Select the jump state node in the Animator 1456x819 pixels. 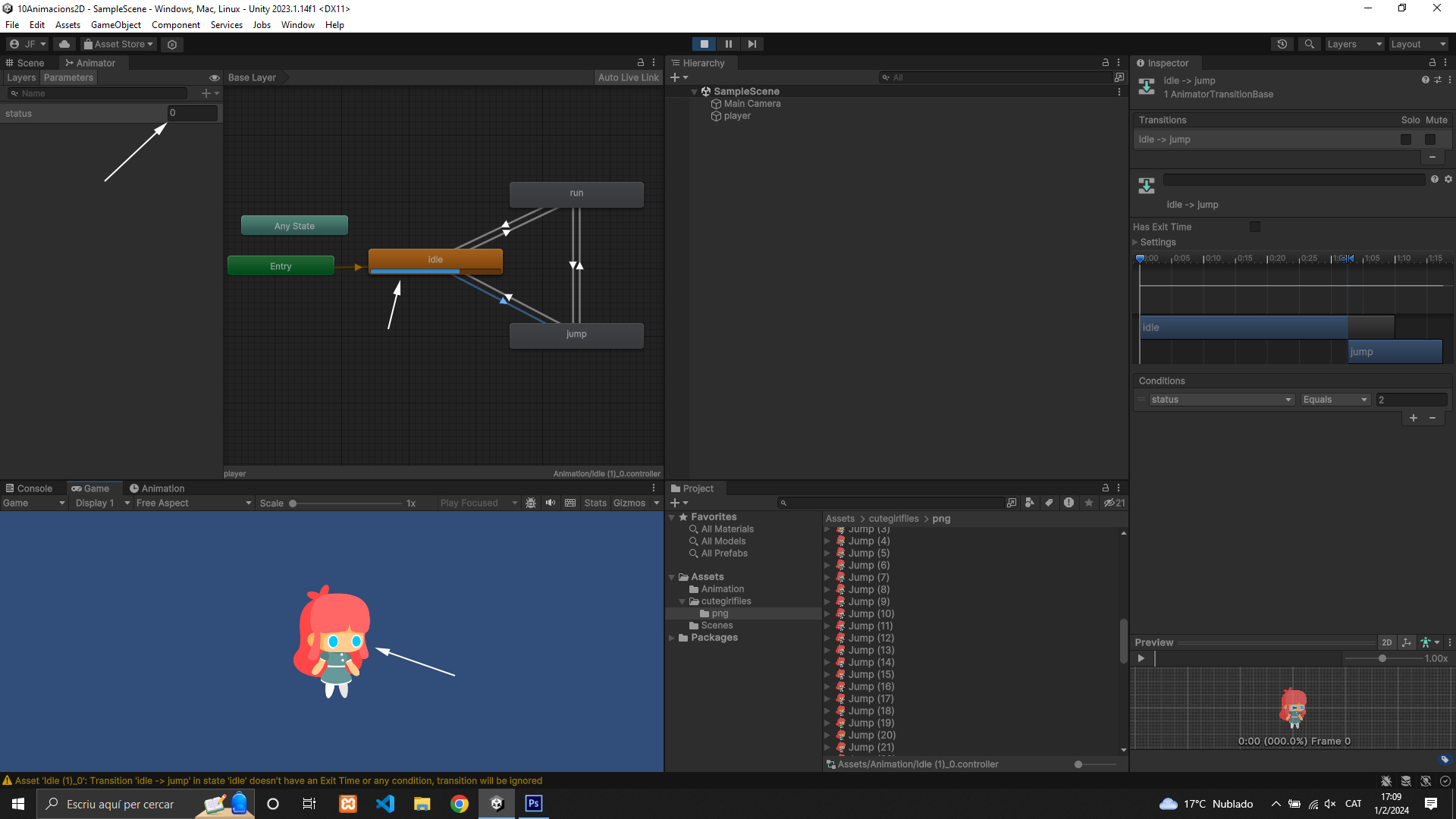576,335
